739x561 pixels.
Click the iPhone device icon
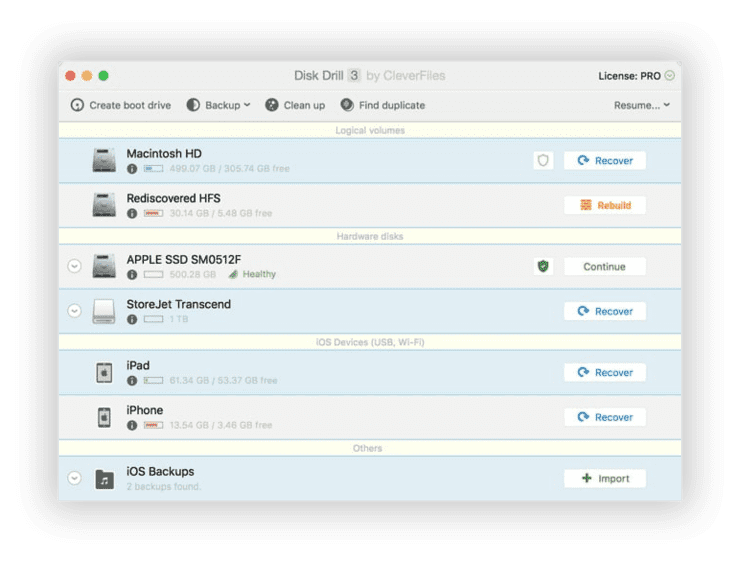[104, 417]
